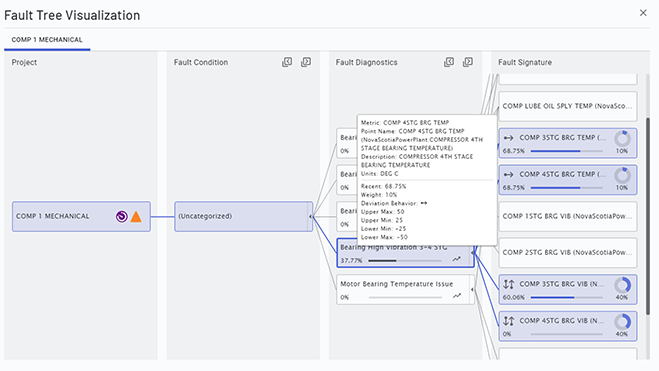Collapse all in Fault Condition column header
The image size is (659, 371).
(287, 62)
